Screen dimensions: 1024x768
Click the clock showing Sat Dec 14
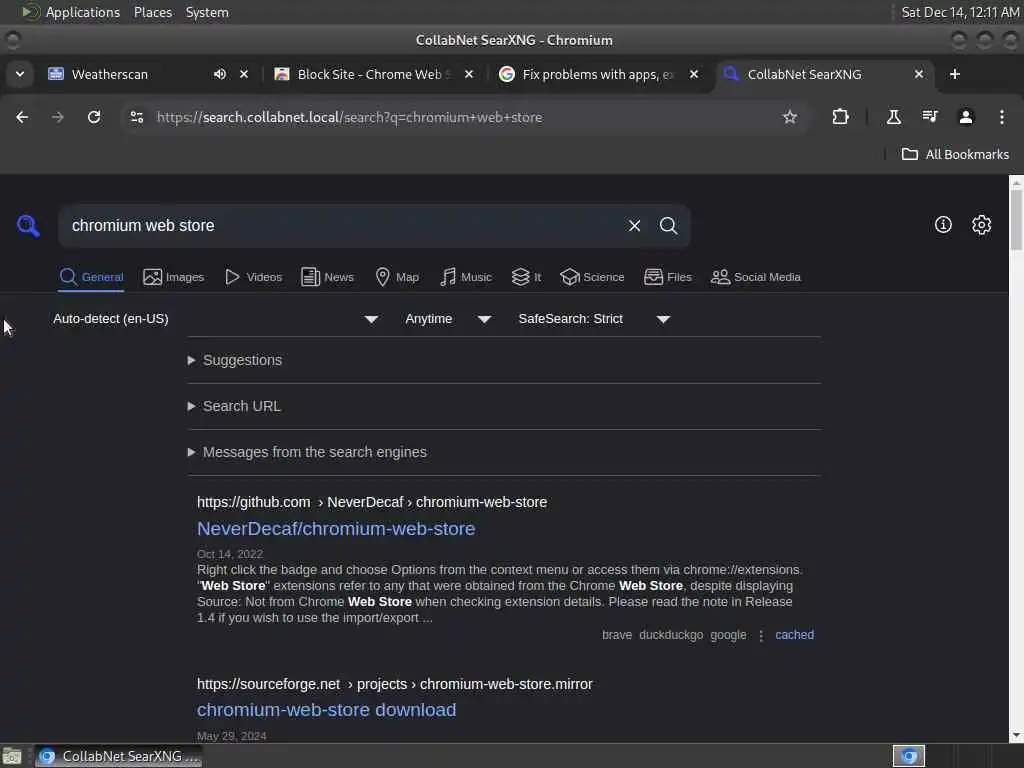(x=960, y=12)
